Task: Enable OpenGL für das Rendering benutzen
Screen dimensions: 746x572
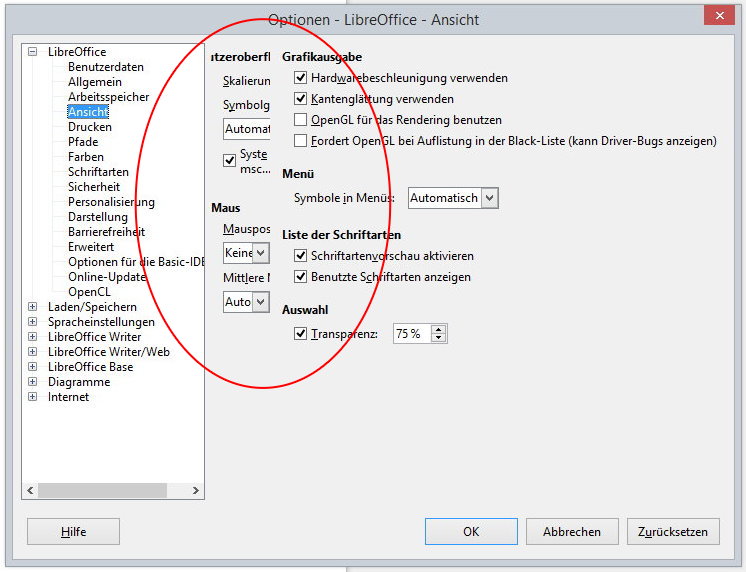Action: [300, 119]
